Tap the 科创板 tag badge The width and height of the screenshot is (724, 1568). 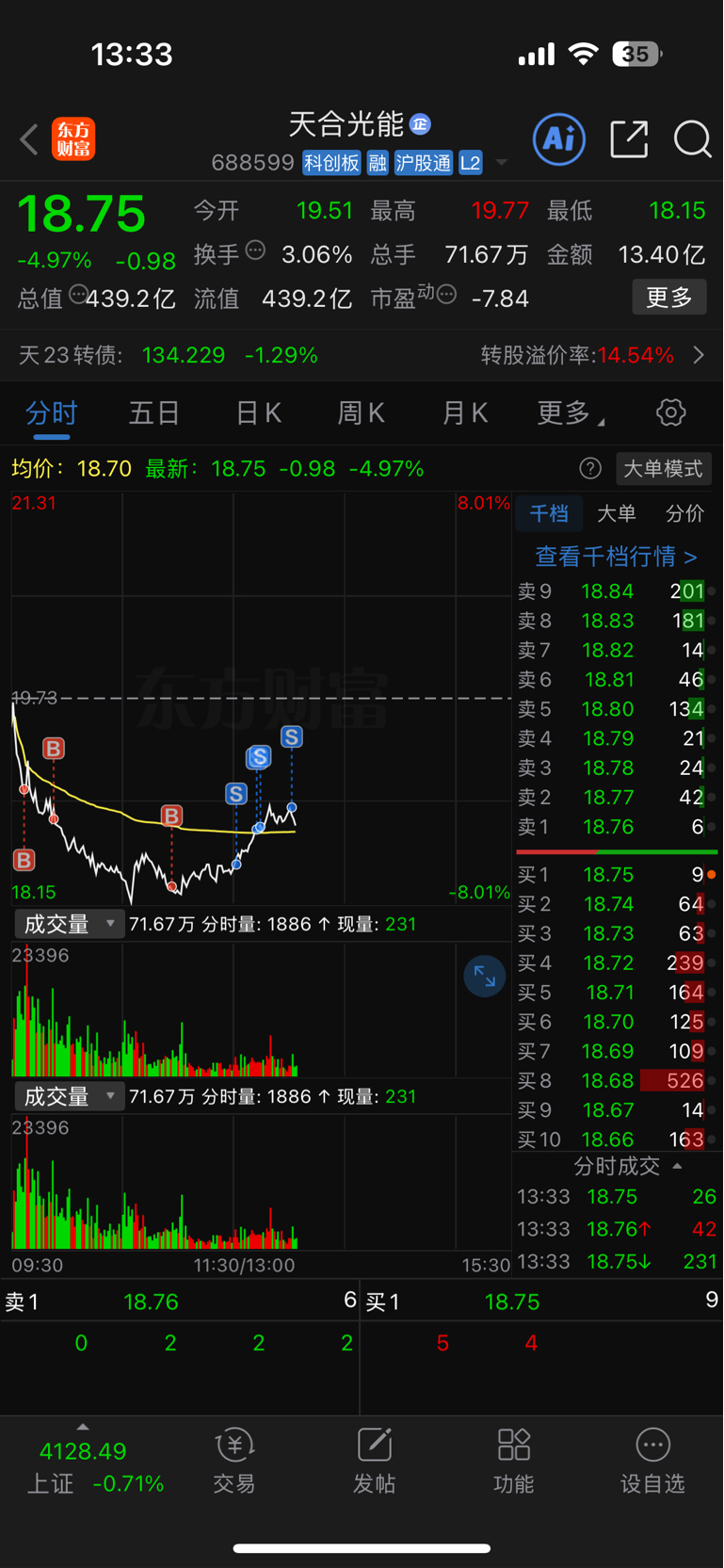coord(331,163)
